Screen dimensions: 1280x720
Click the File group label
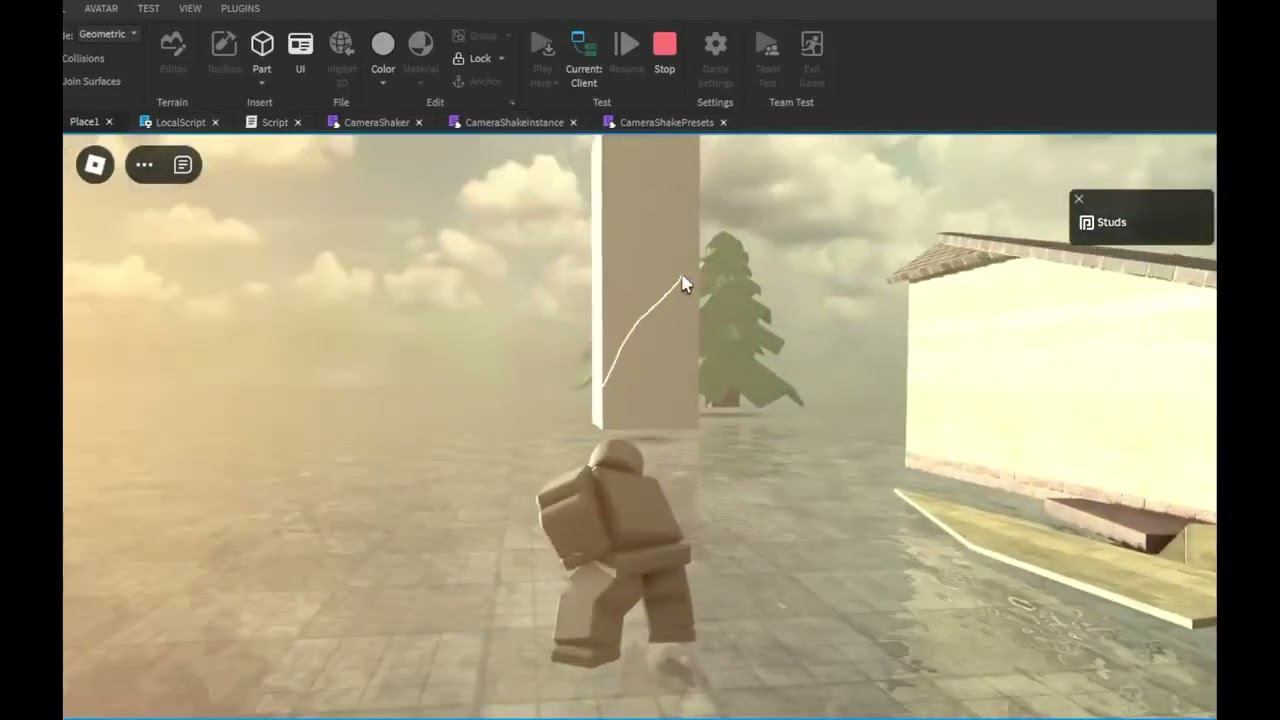341,103
